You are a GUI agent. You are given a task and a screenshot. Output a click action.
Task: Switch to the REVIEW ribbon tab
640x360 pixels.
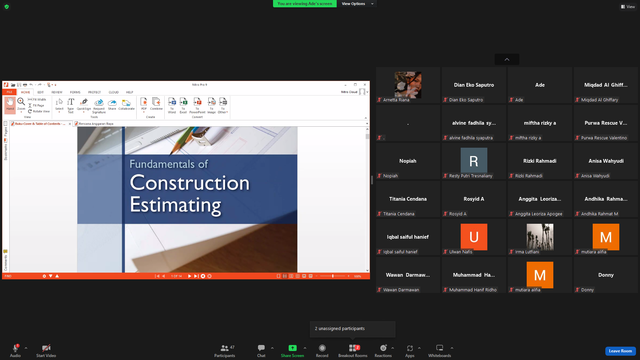[x=57, y=92]
